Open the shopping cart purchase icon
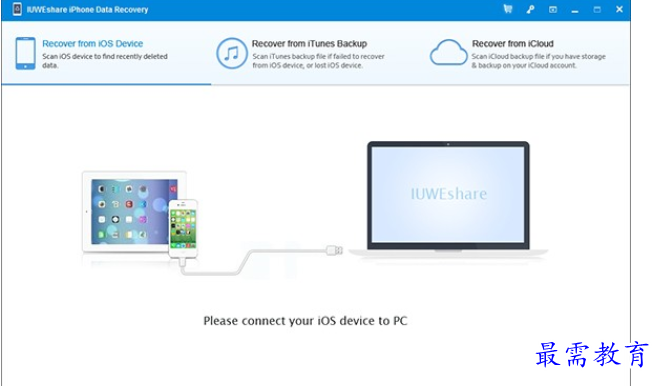The image size is (657, 386). click(x=508, y=9)
